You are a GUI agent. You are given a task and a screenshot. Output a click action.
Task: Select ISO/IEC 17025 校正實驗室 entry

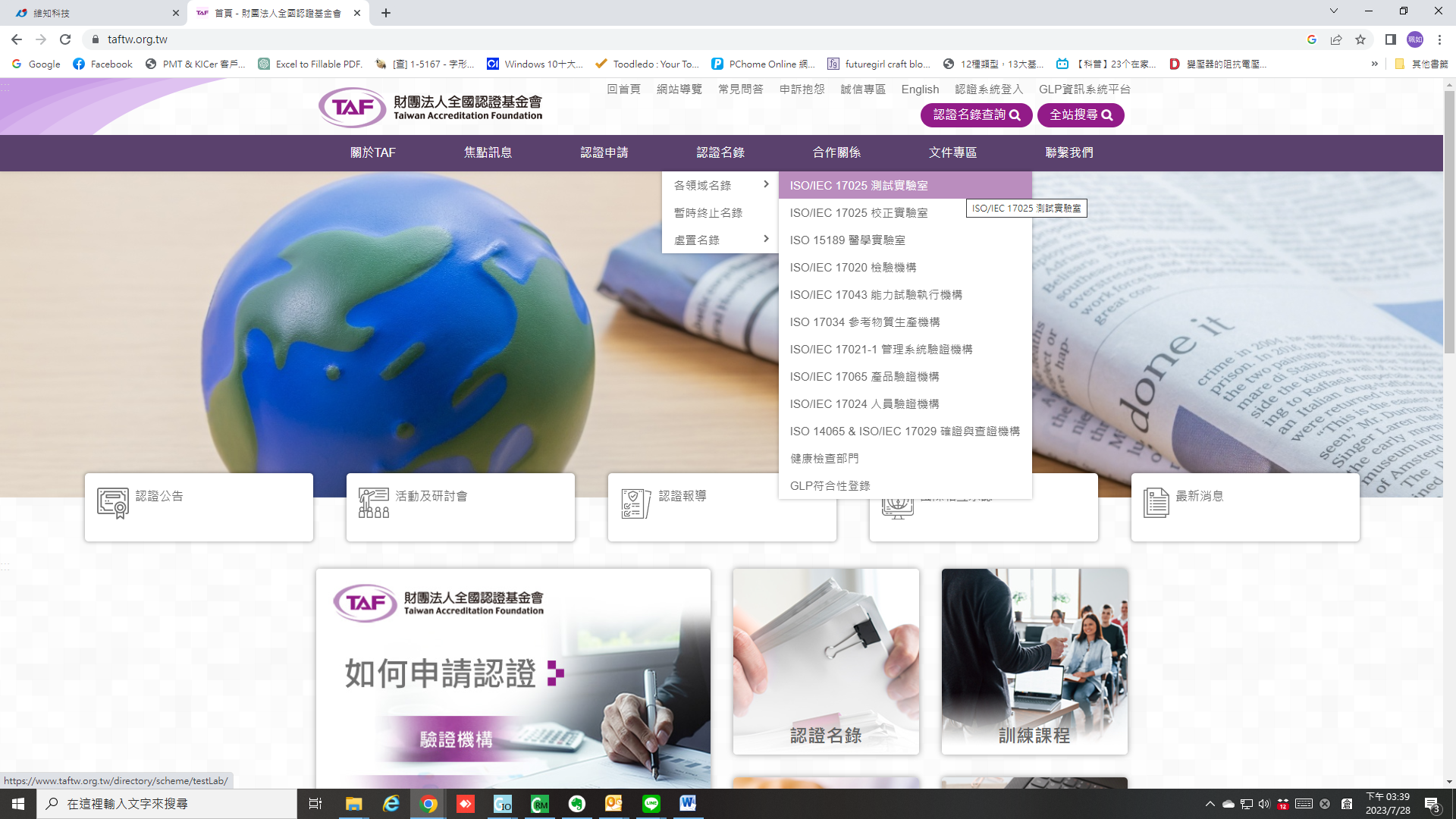coord(905,212)
